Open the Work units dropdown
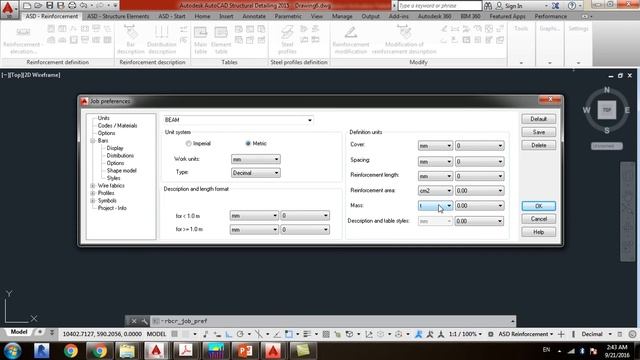Image resolution: width=640 pixels, height=360 pixels. click(x=256, y=159)
